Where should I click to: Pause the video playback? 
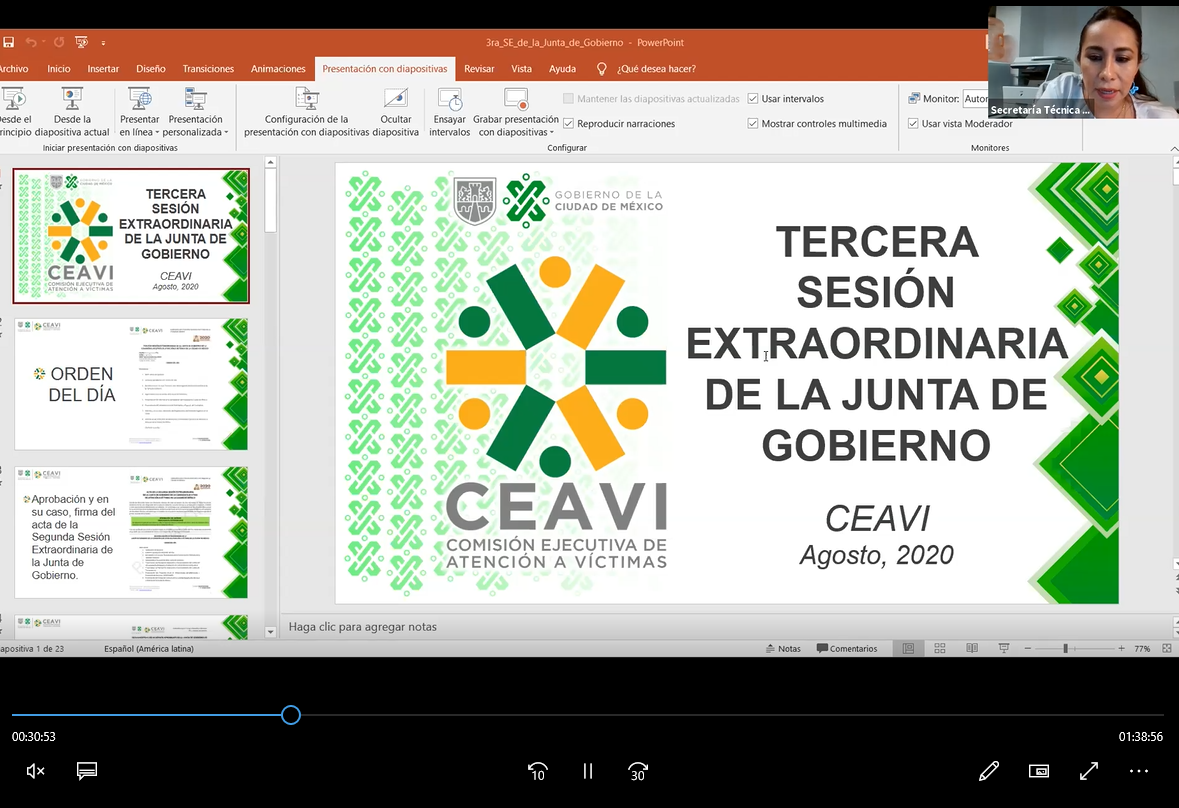tap(588, 771)
